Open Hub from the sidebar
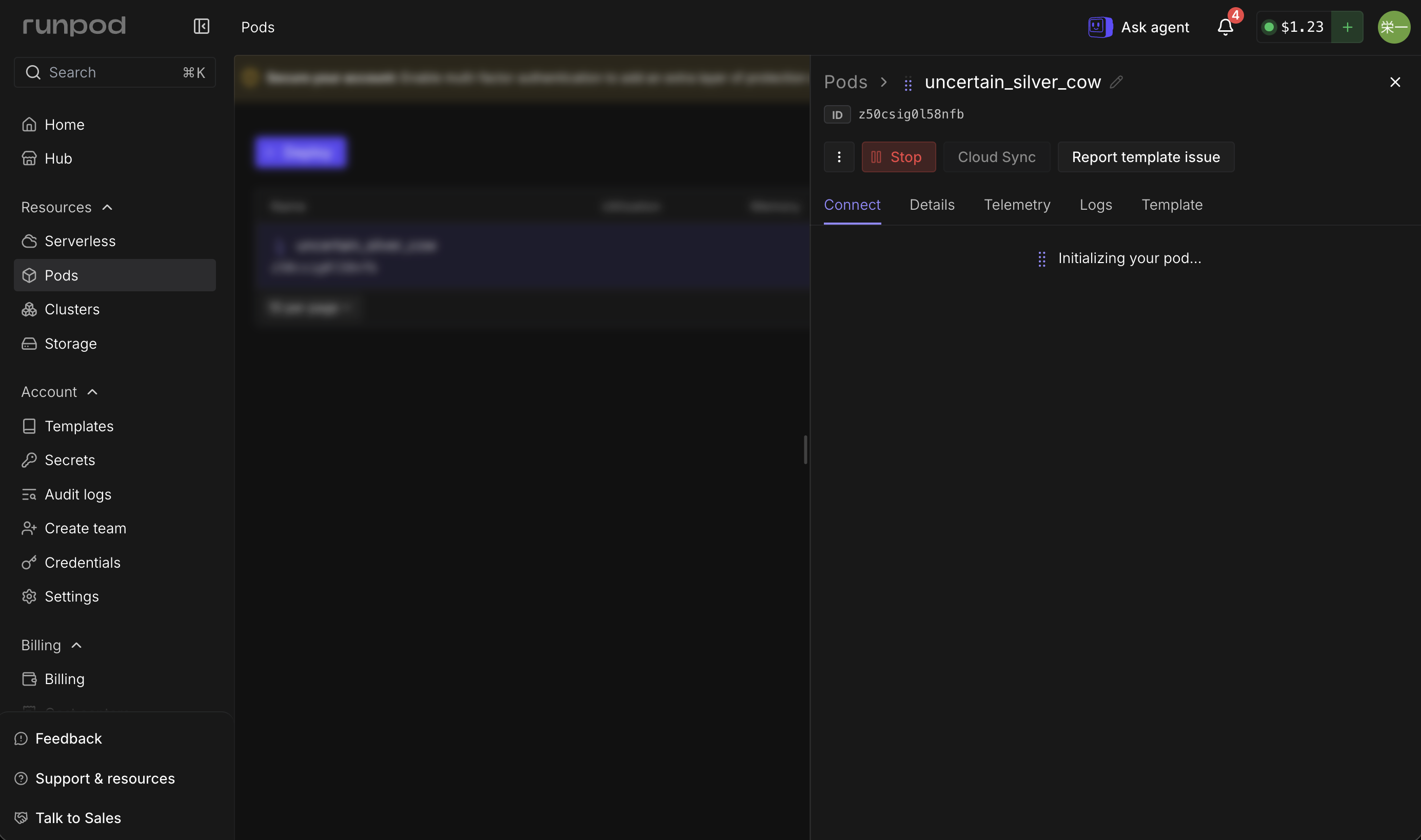 coord(115,158)
